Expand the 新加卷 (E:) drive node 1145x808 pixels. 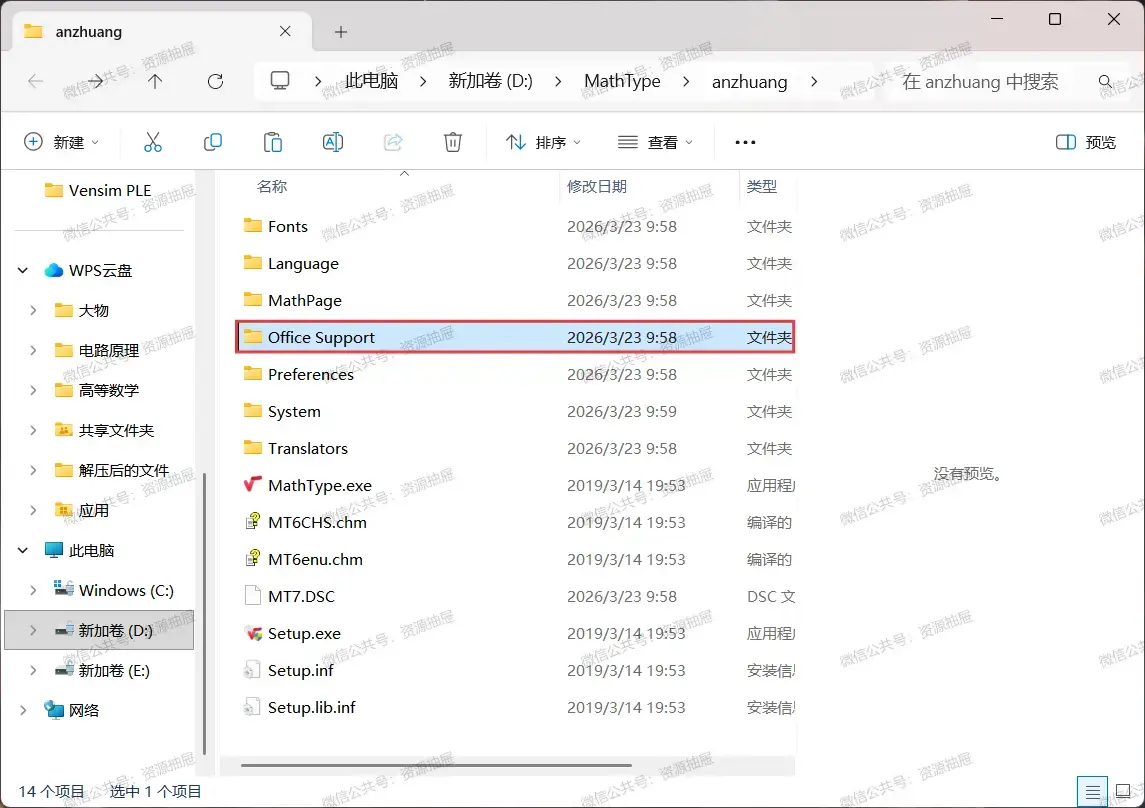click(x=33, y=670)
